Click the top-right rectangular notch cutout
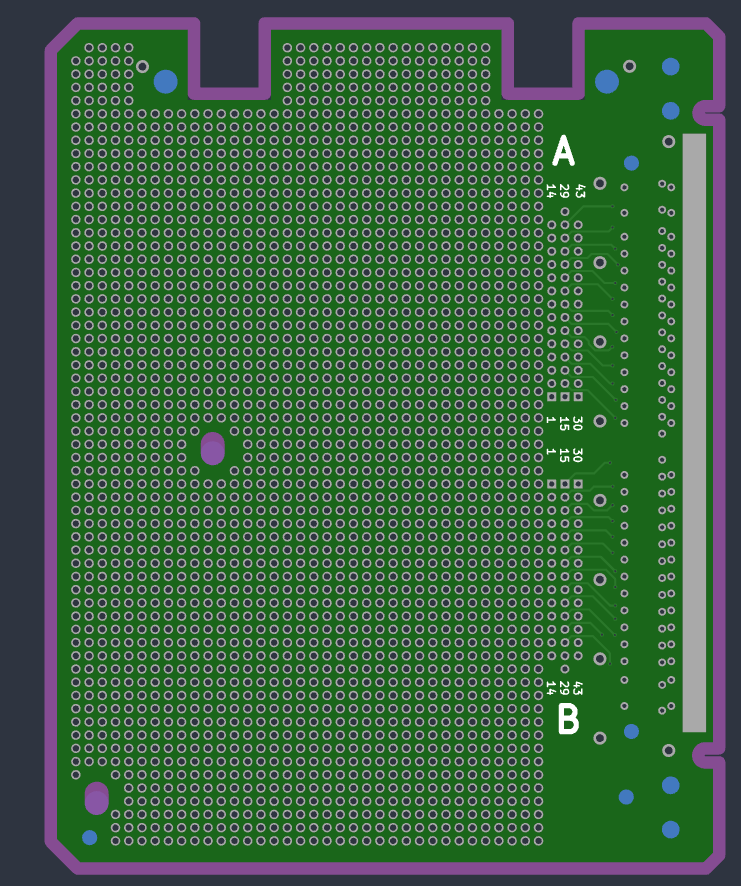 [542, 55]
